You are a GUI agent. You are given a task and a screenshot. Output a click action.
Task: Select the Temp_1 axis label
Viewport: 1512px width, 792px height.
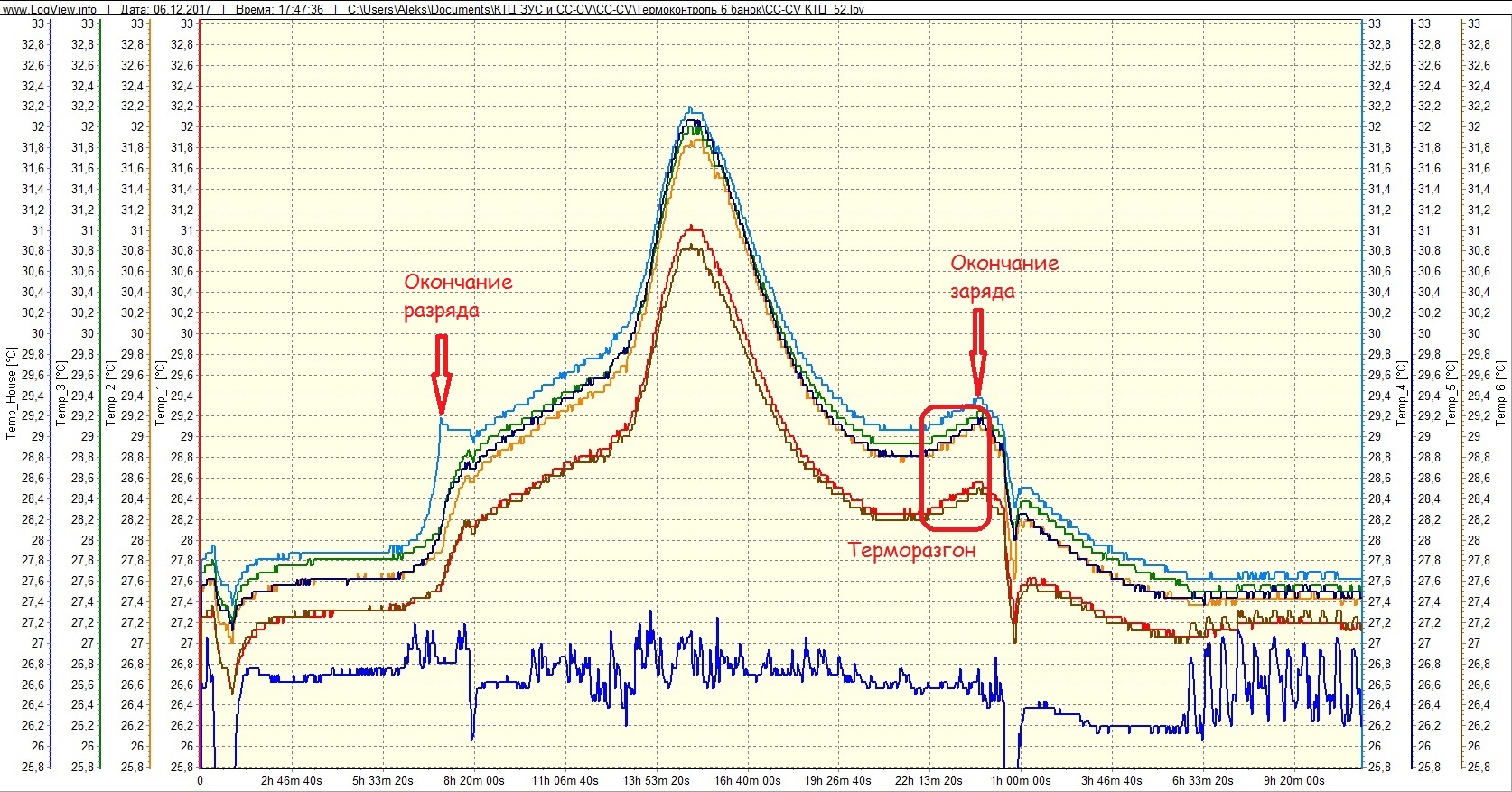(161, 393)
